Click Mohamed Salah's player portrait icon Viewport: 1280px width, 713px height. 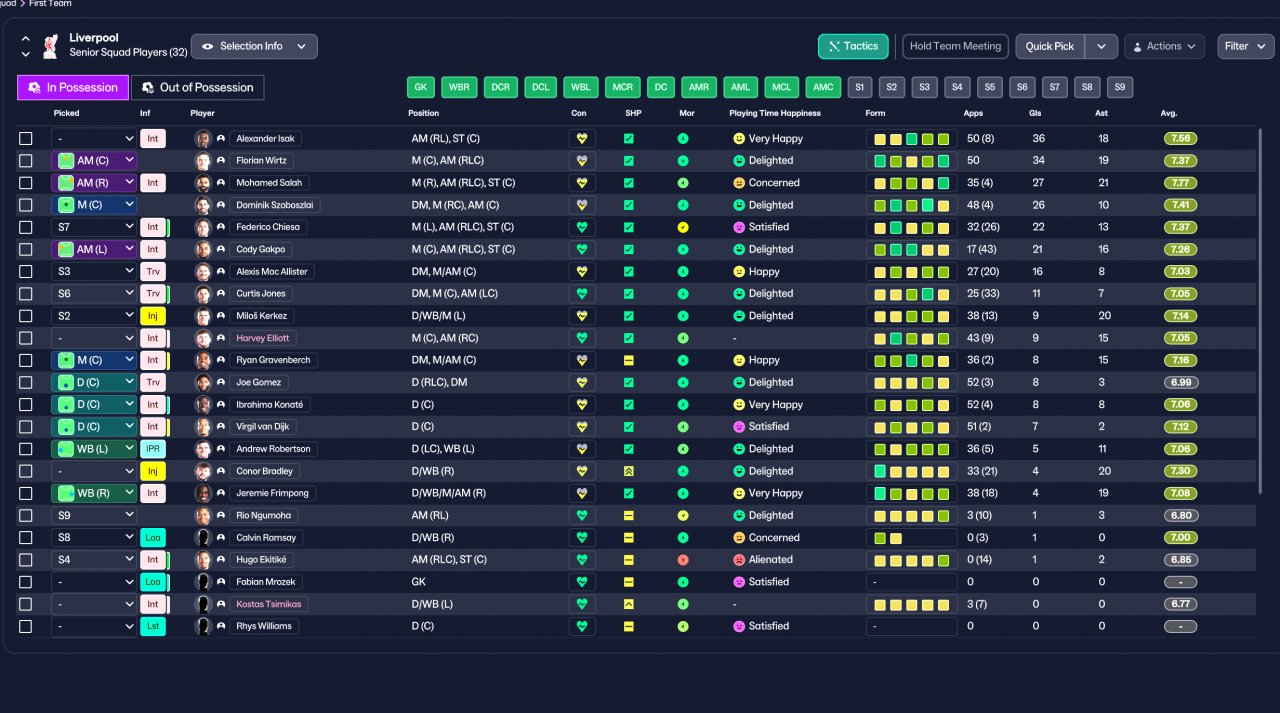203,183
